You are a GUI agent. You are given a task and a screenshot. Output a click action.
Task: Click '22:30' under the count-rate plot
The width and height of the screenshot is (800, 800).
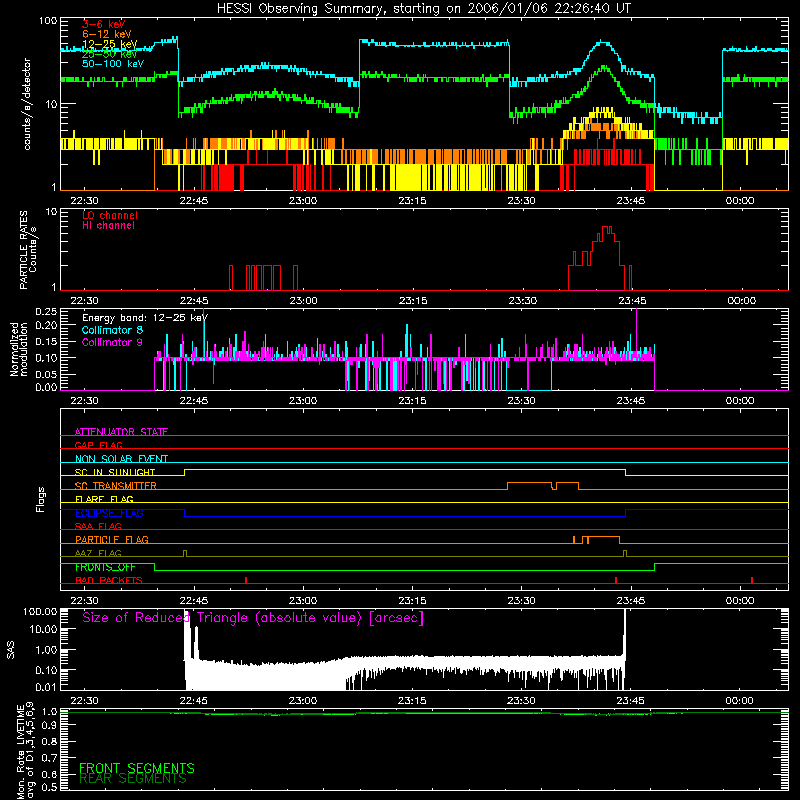(x=84, y=201)
